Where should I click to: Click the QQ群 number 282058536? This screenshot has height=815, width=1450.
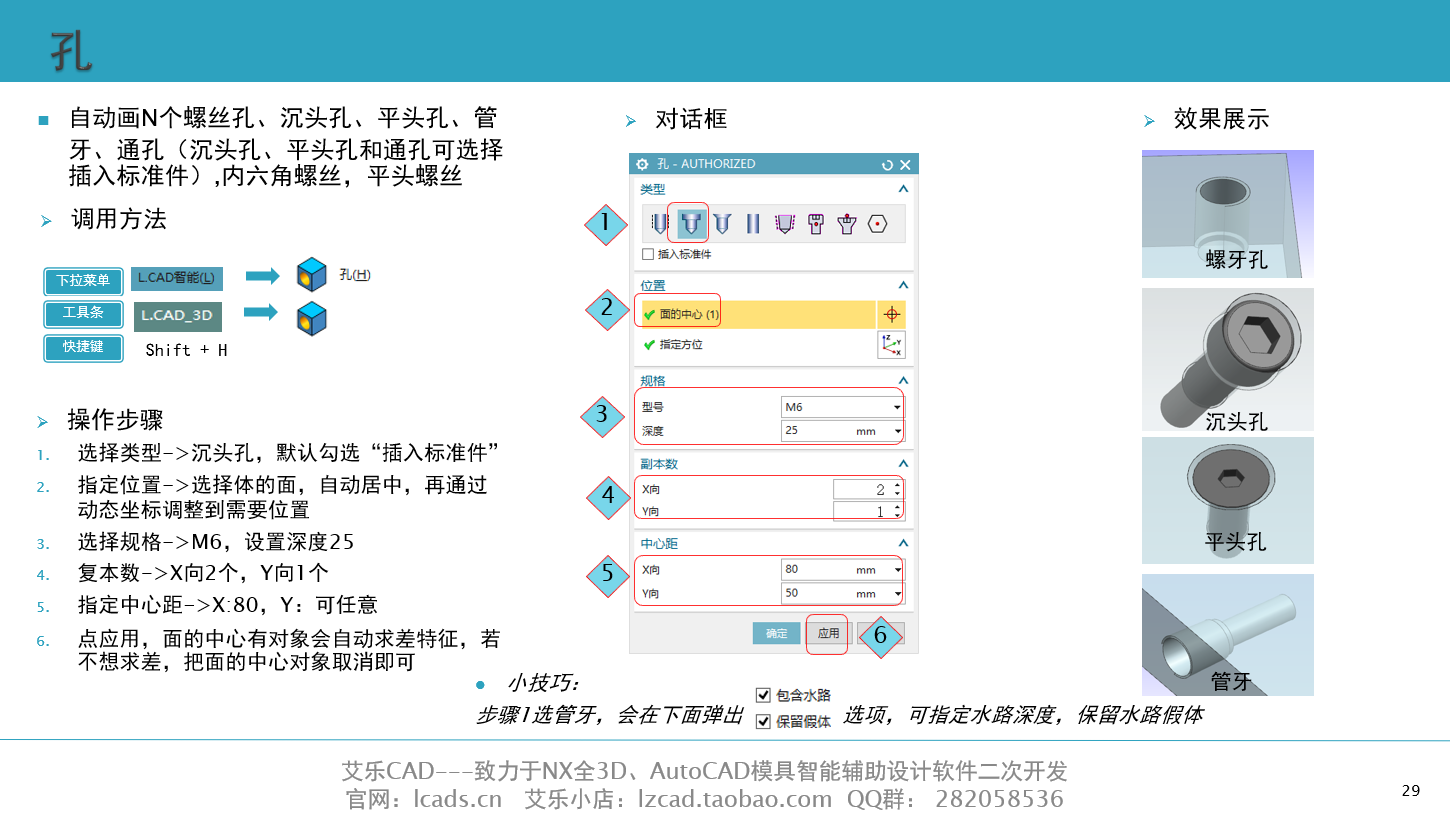(999, 799)
